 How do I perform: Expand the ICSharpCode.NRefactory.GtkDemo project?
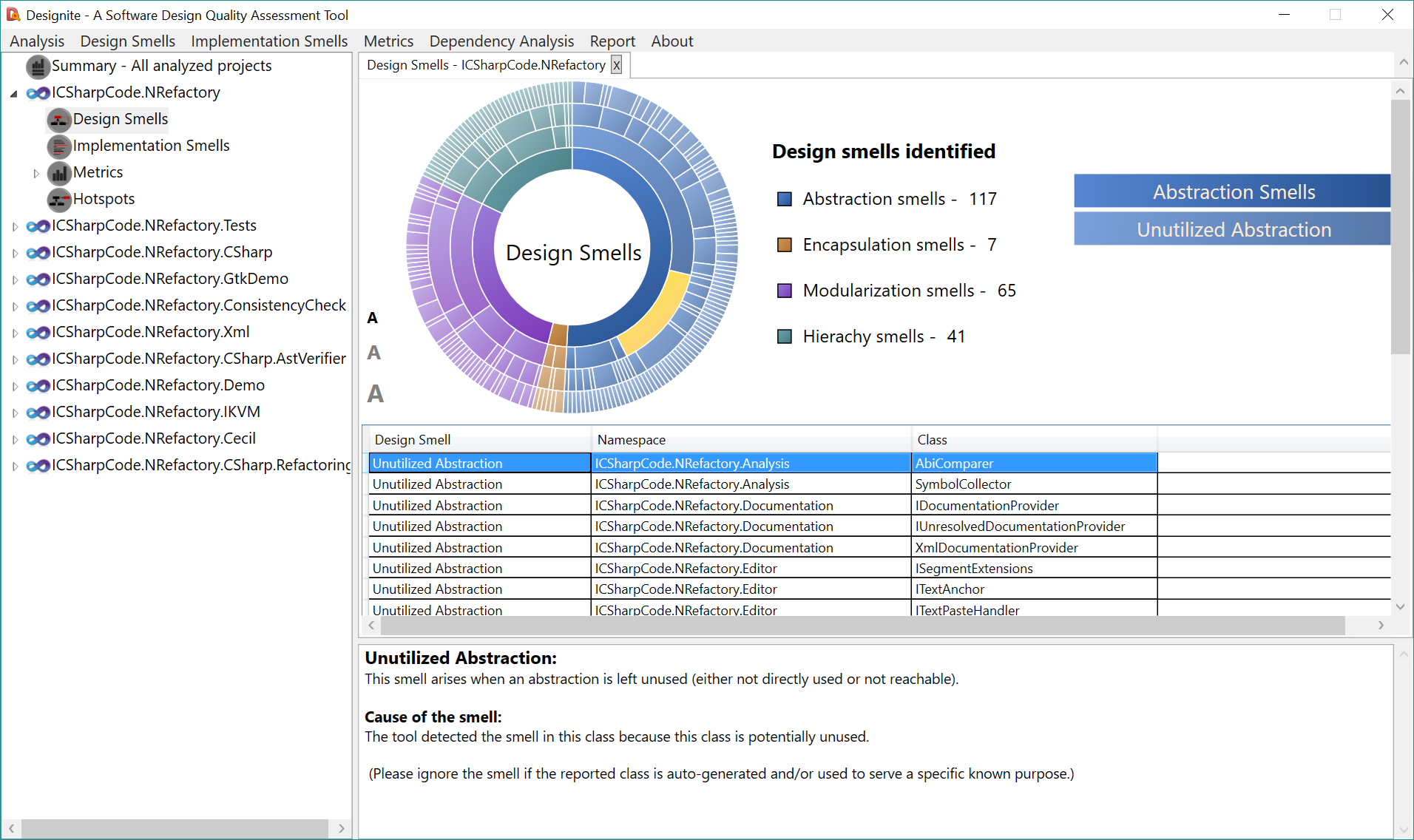15,280
